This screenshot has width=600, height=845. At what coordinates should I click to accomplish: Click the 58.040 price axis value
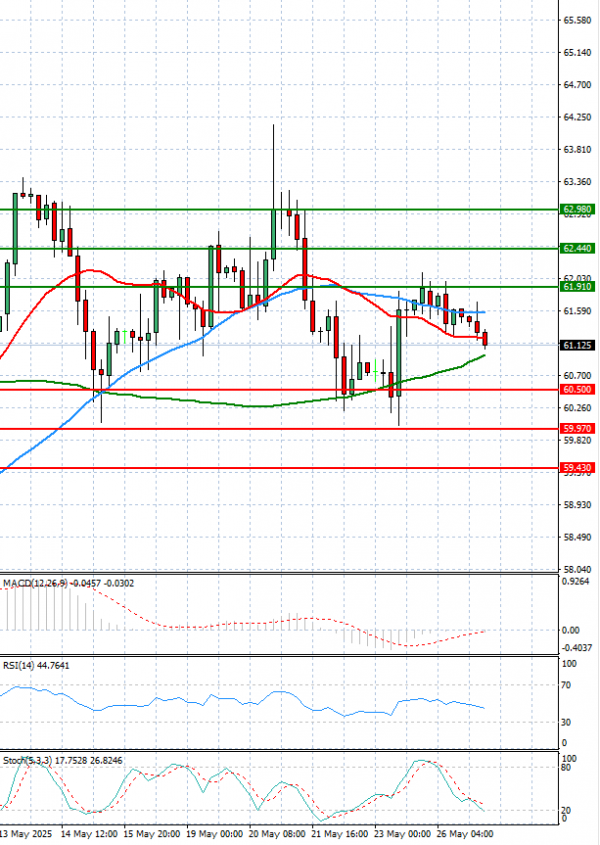(577, 569)
